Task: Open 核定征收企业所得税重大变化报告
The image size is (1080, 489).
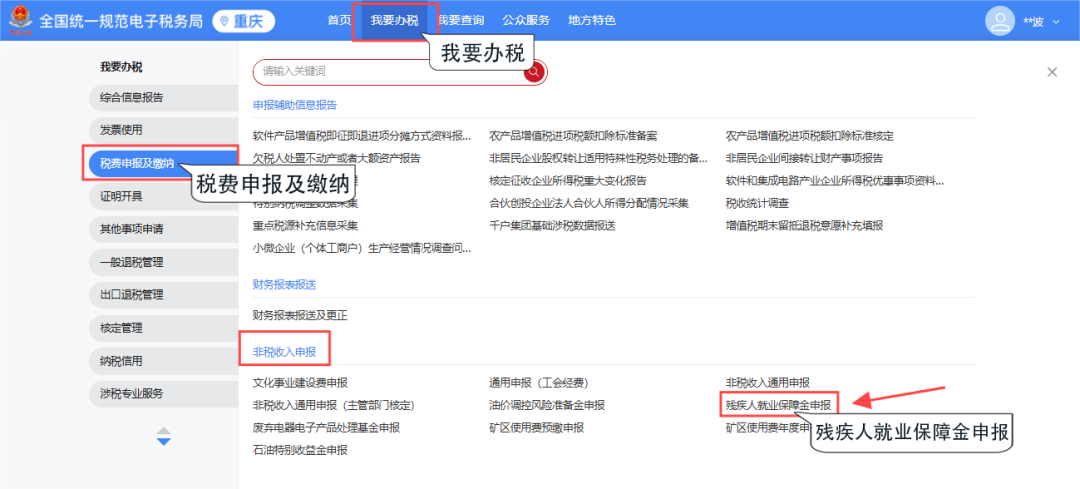Action: (568, 181)
